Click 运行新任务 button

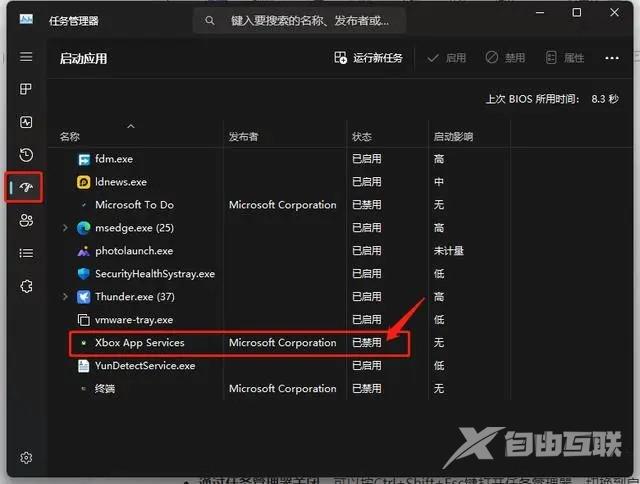[x=368, y=58]
